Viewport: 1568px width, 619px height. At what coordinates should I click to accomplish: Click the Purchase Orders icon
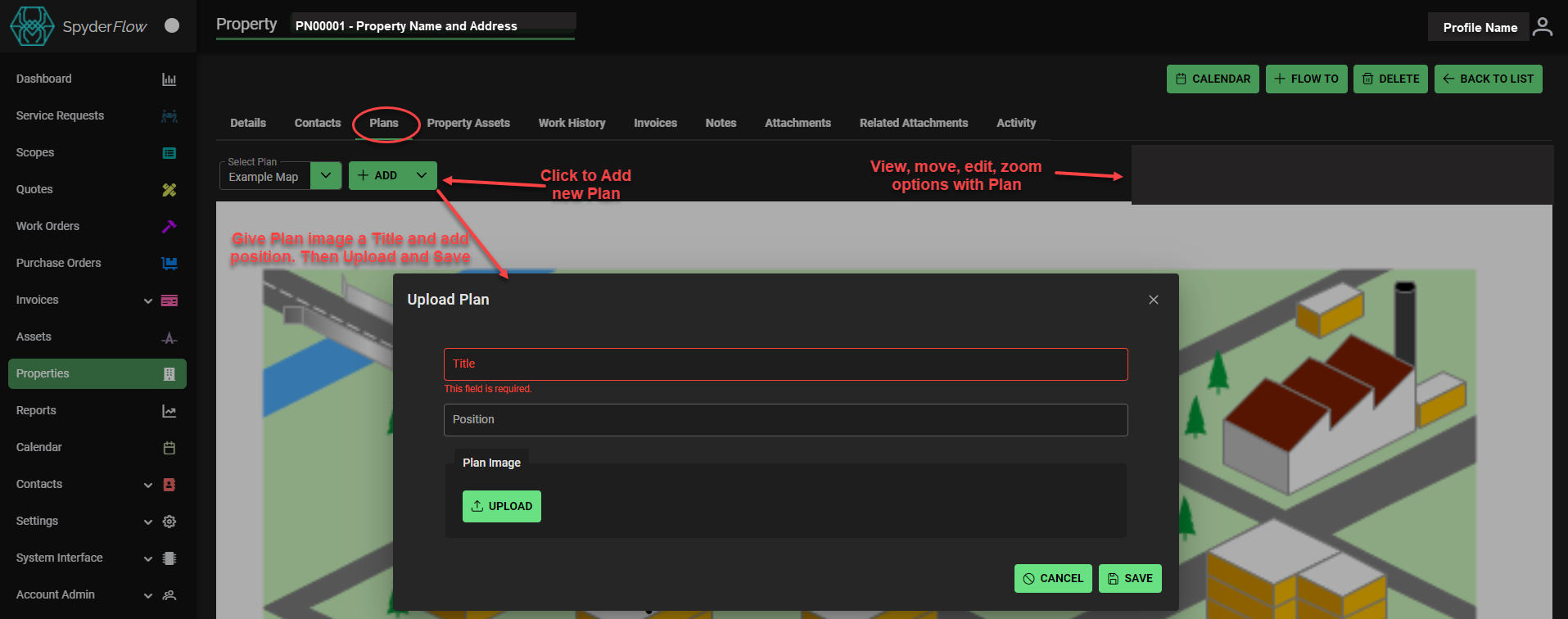click(x=169, y=264)
